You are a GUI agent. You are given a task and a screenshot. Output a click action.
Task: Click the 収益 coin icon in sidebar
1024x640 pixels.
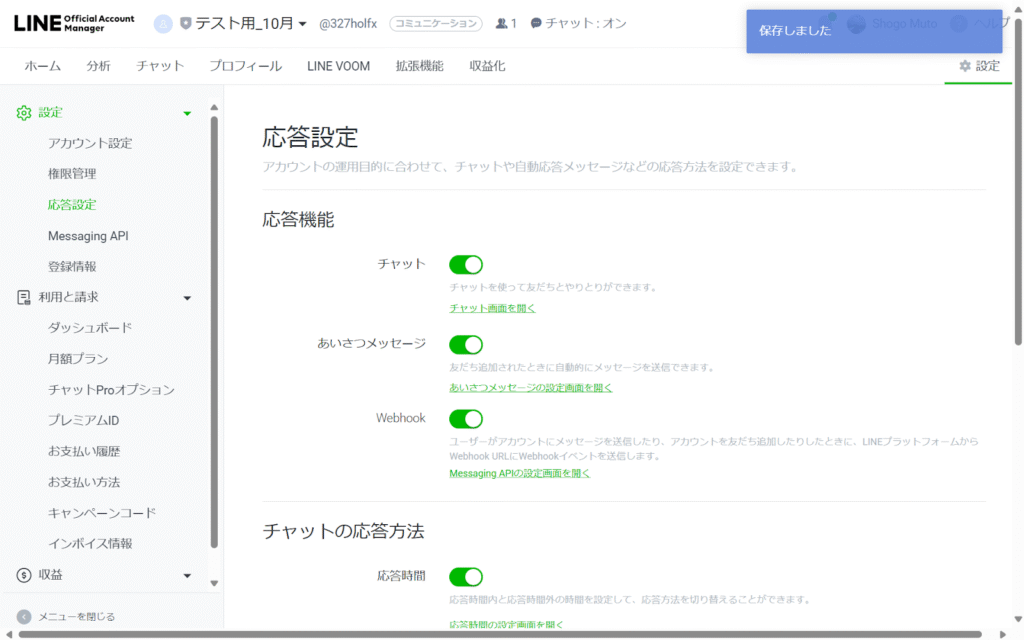[x=24, y=575]
